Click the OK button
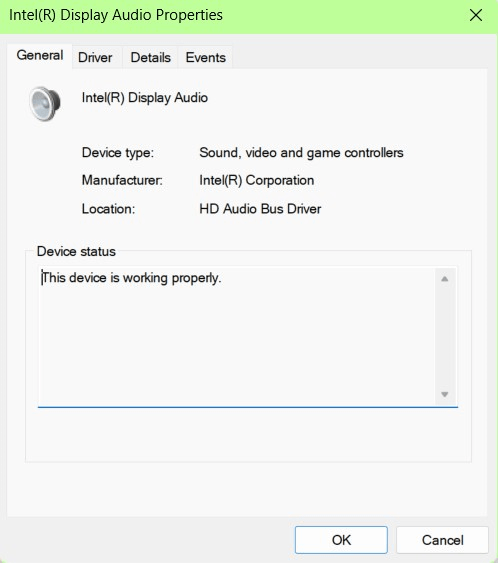This screenshot has width=498, height=563. tap(341, 540)
